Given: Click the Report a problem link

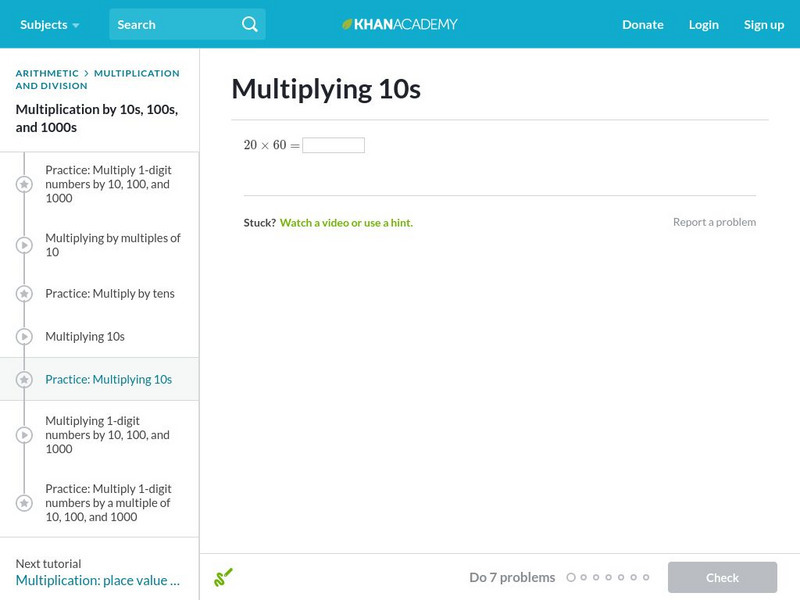Looking at the screenshot, I should 717,222.
